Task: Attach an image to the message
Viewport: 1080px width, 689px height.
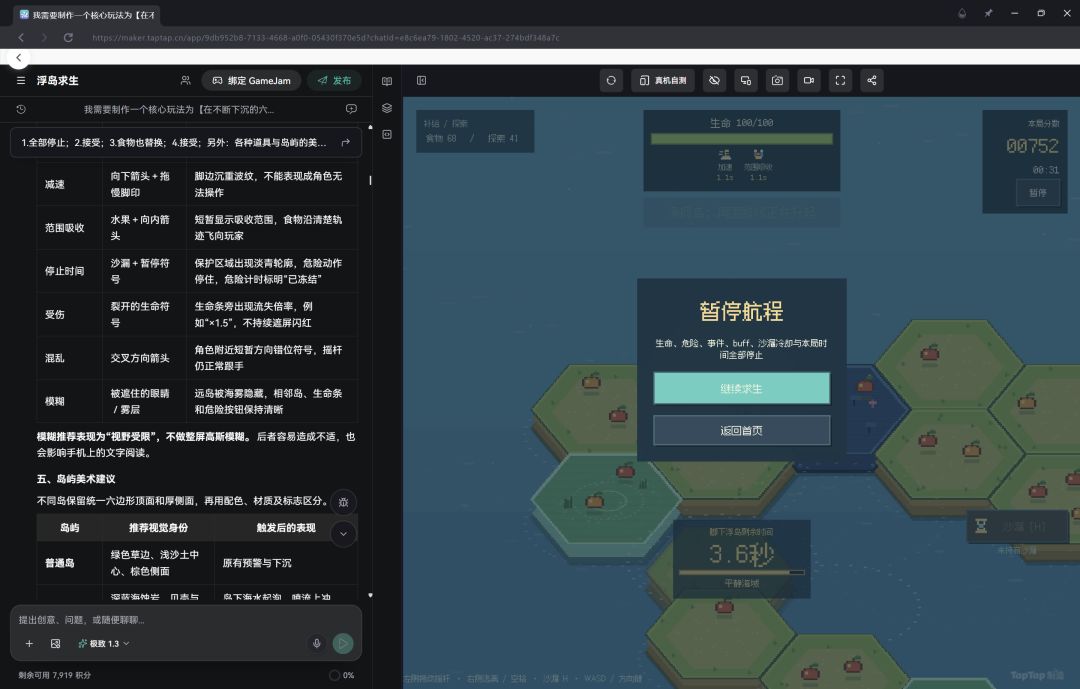Action: (x=56, y=644)
